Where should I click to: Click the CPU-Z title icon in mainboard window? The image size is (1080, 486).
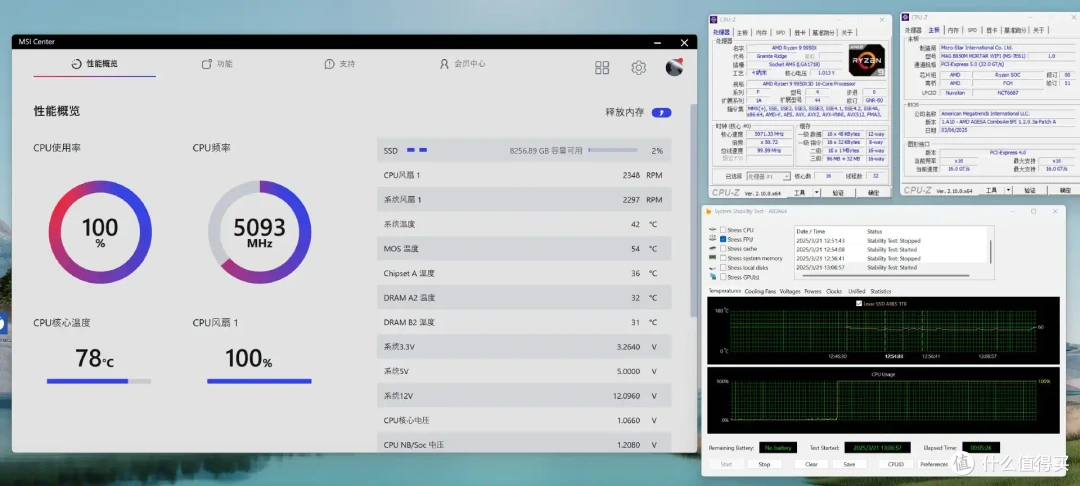click(x=906, y=17)
